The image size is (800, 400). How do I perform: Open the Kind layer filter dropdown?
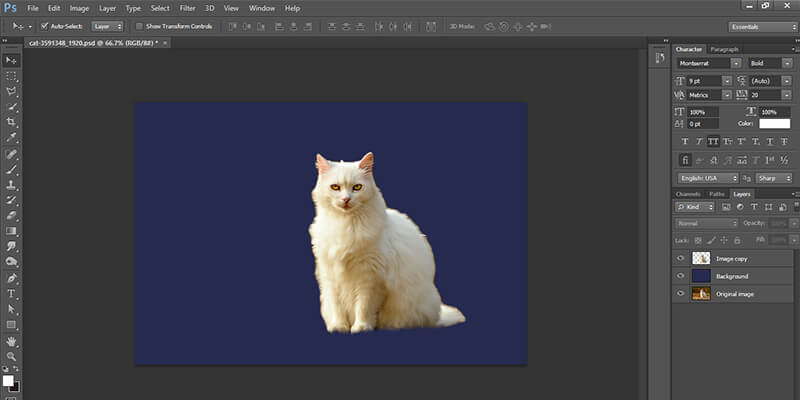click(695, 207)
